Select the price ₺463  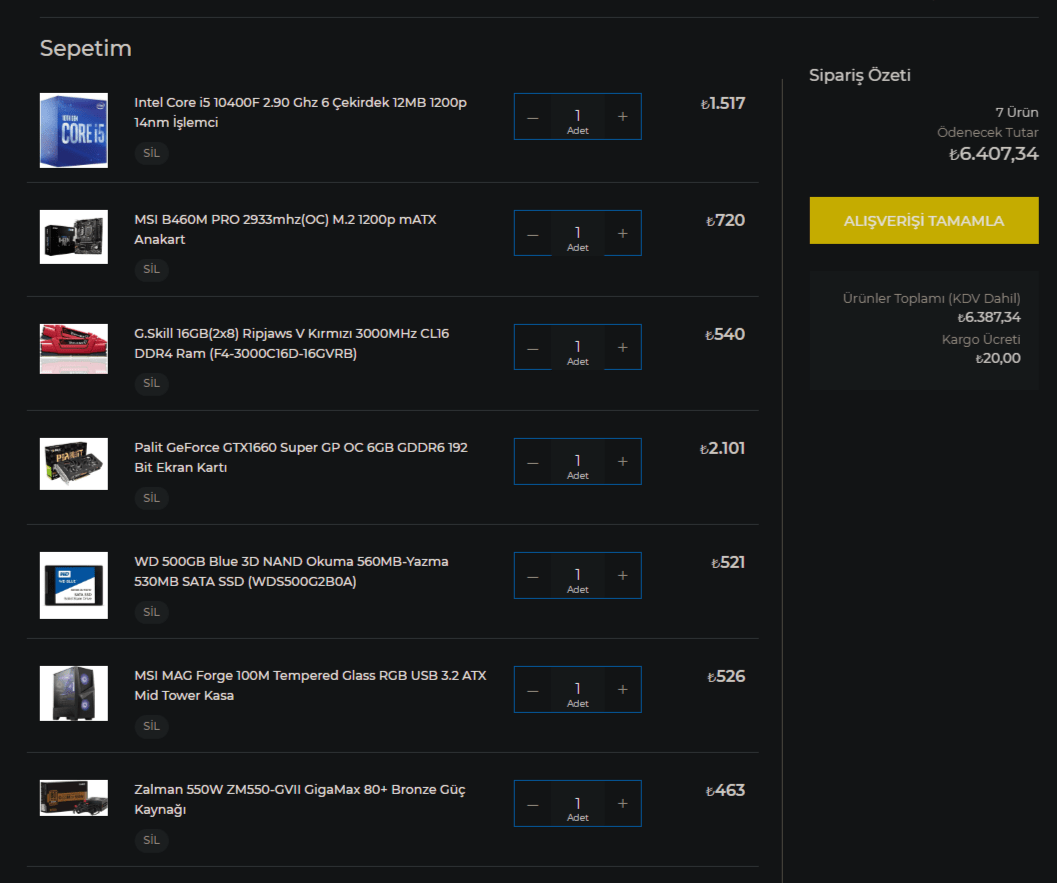click(x=725, y=790)
